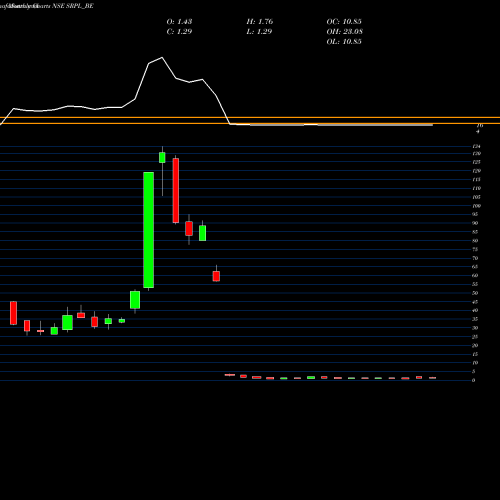Click the peak of the white indicator line

pyautogui.click(x=162, y=58)
